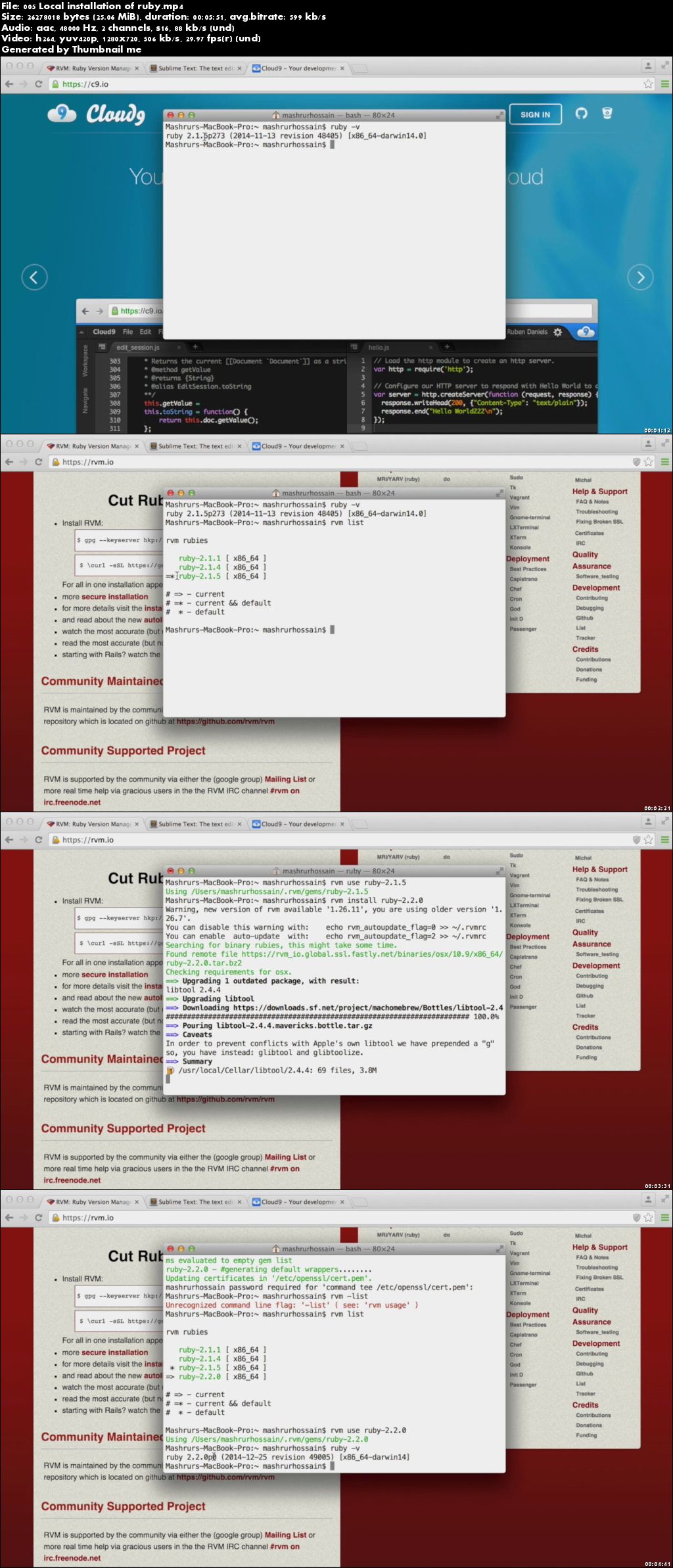Image resolution: width=673 pixels, height=1568 pixels.
Task: Open Chrome hamburger menu in the Cloud9 frame
Action: tap(664, 84)
